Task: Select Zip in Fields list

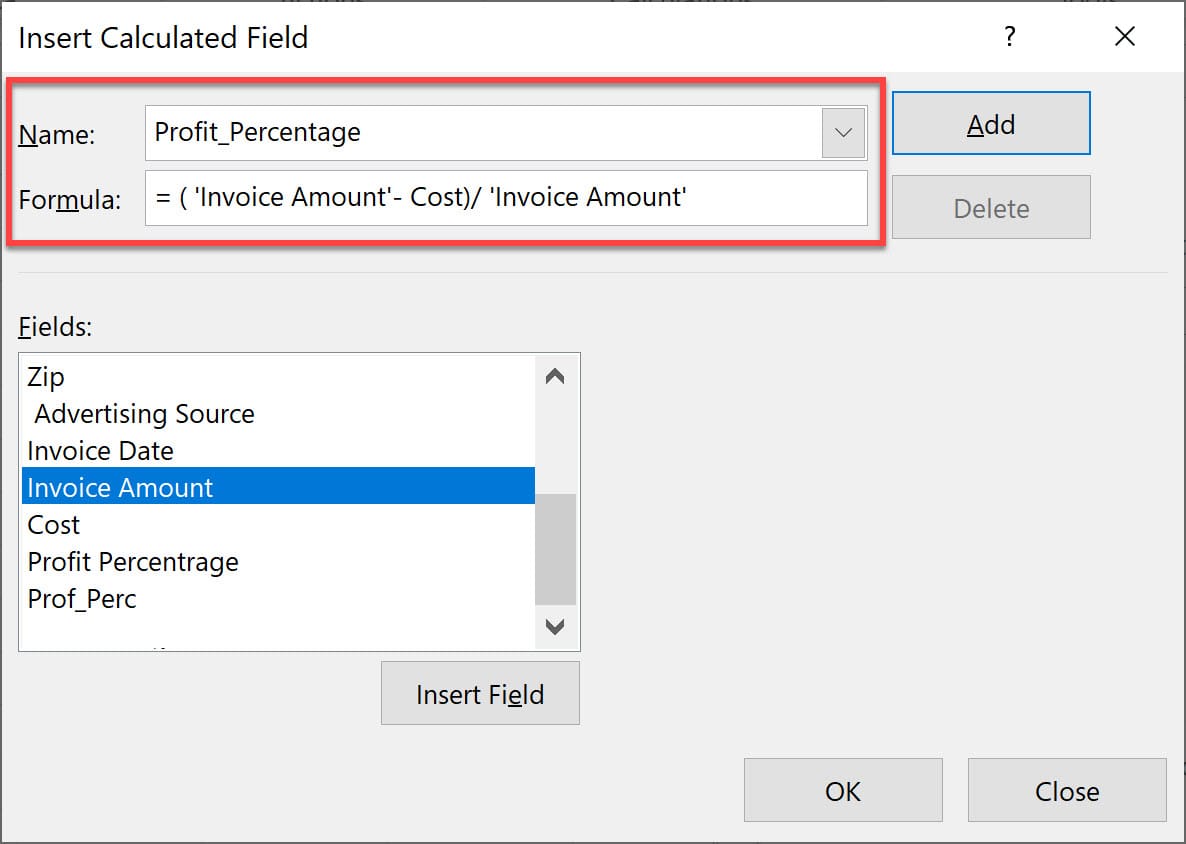Action: click(46, 377)
